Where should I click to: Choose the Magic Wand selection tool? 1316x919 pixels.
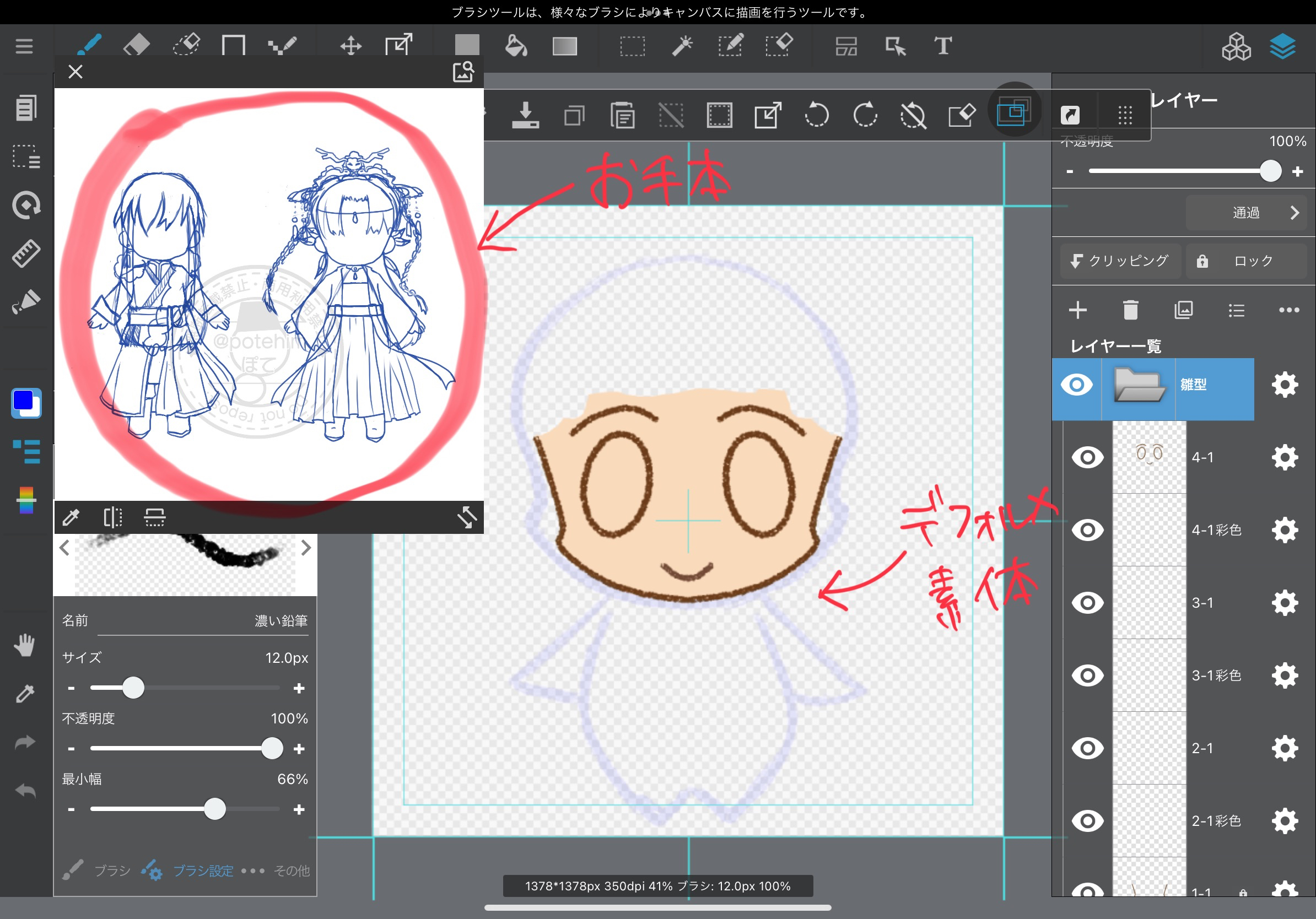tap(682, 45)
